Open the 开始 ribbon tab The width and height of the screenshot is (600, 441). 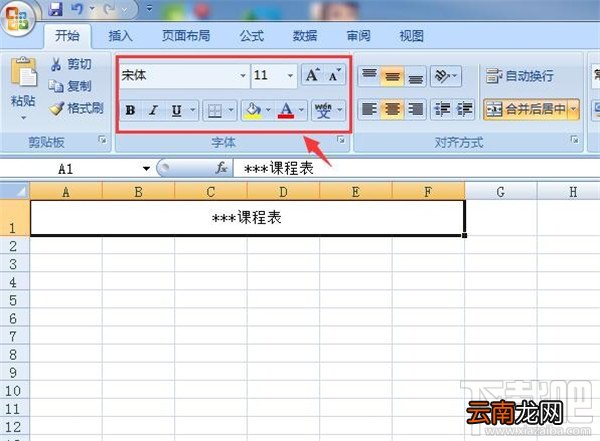point(67,36)
